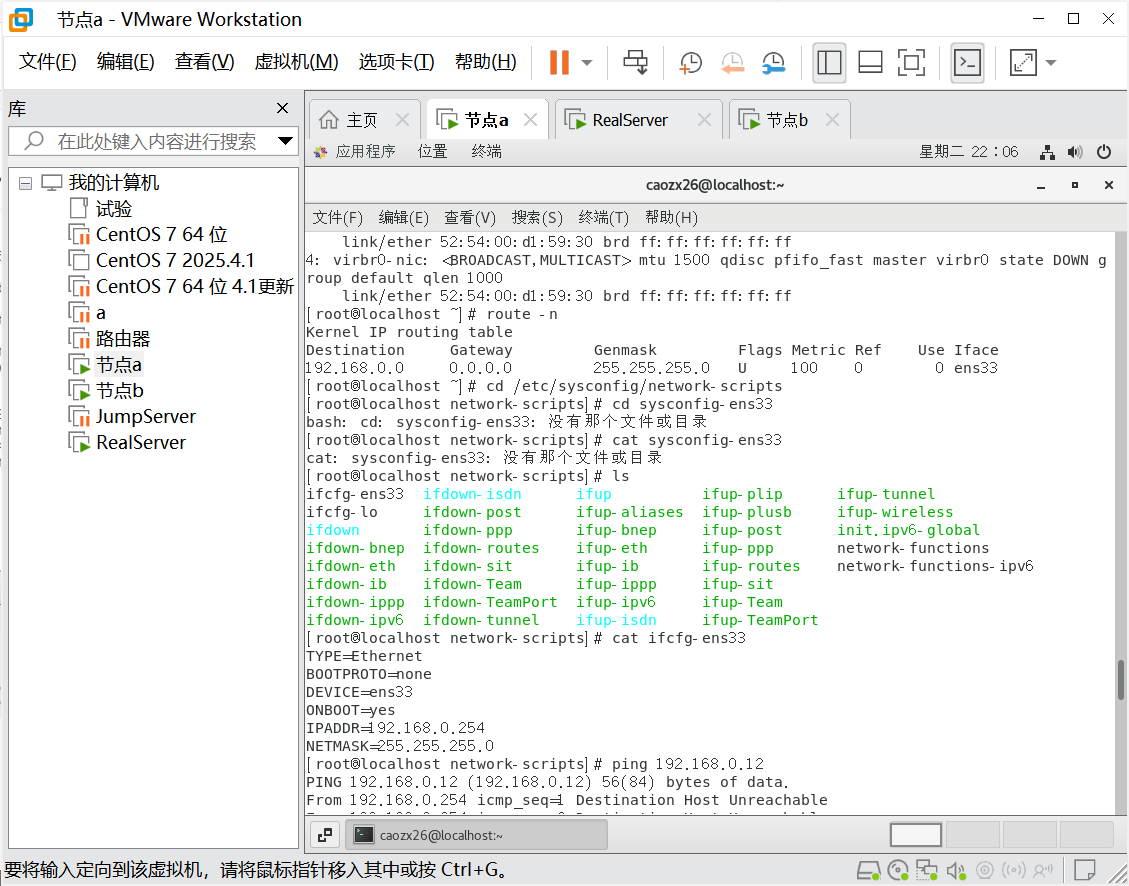1129x886 pixels.
Task: Open the guest 应用程序 menu
Action: 356,152
